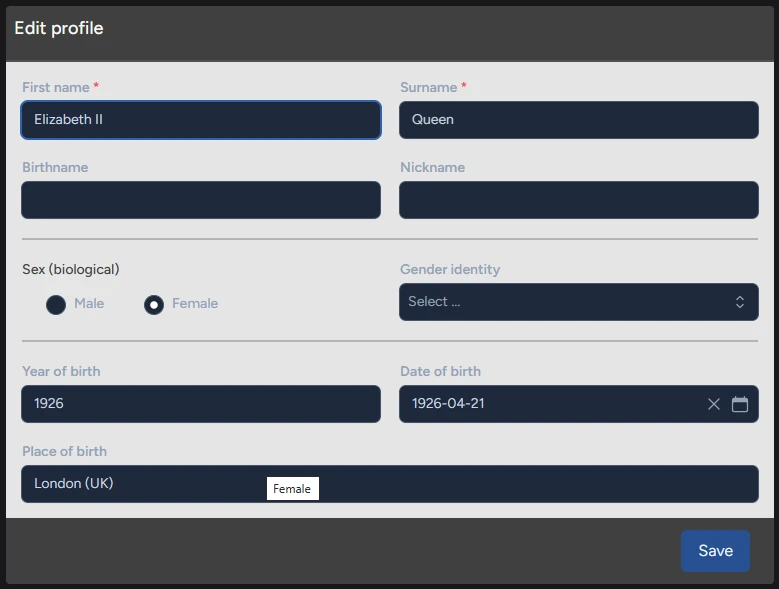Click the Nickname label text
779x589 pixels.
(432, 167)
